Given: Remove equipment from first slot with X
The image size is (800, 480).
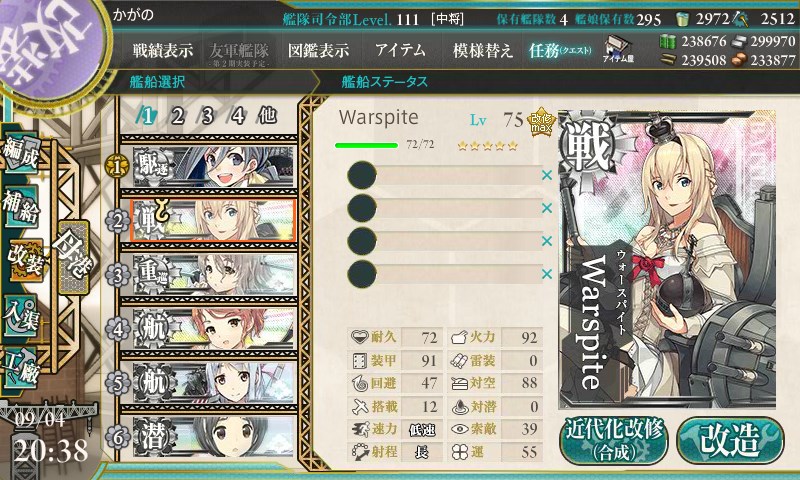Looking at the screenshot, I should point(547,175).
